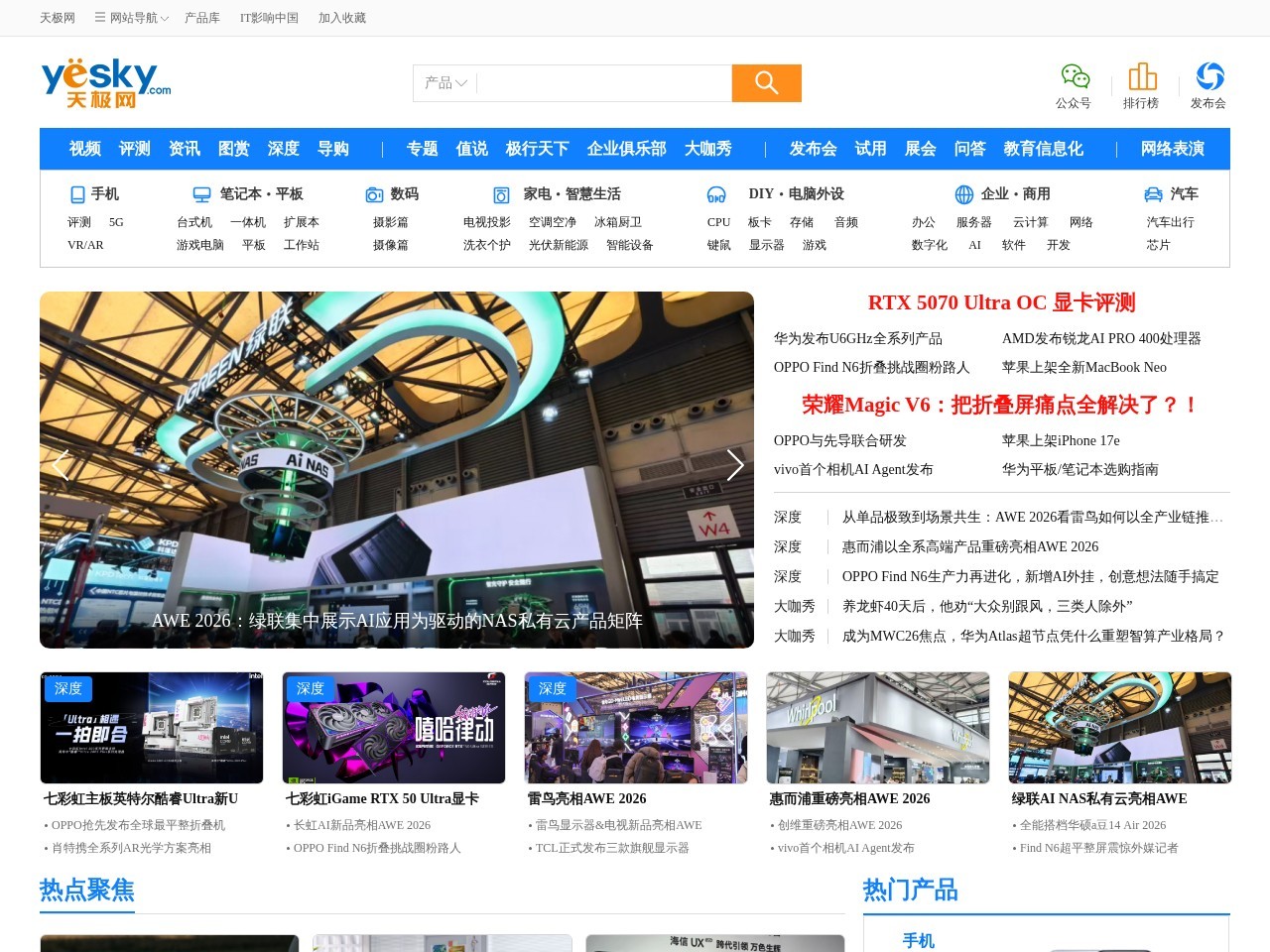Open the RTX 5070 Ultra OC 评测 headline
1270x952 pixels.
tap(1003, 302)
